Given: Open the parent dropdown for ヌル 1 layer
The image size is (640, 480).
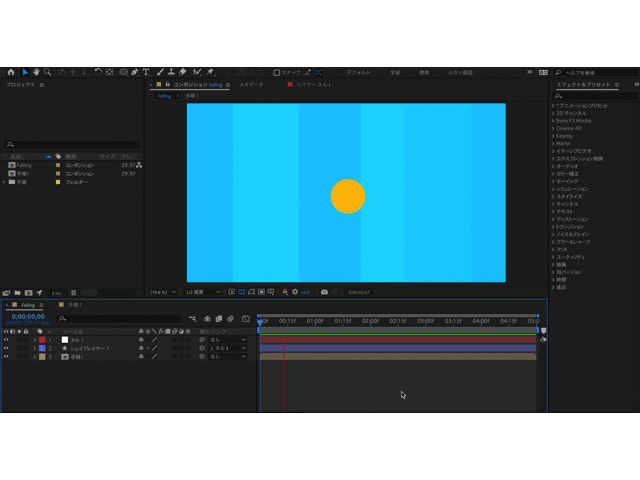Looking at the screenshot, I should tap(226, 340).
